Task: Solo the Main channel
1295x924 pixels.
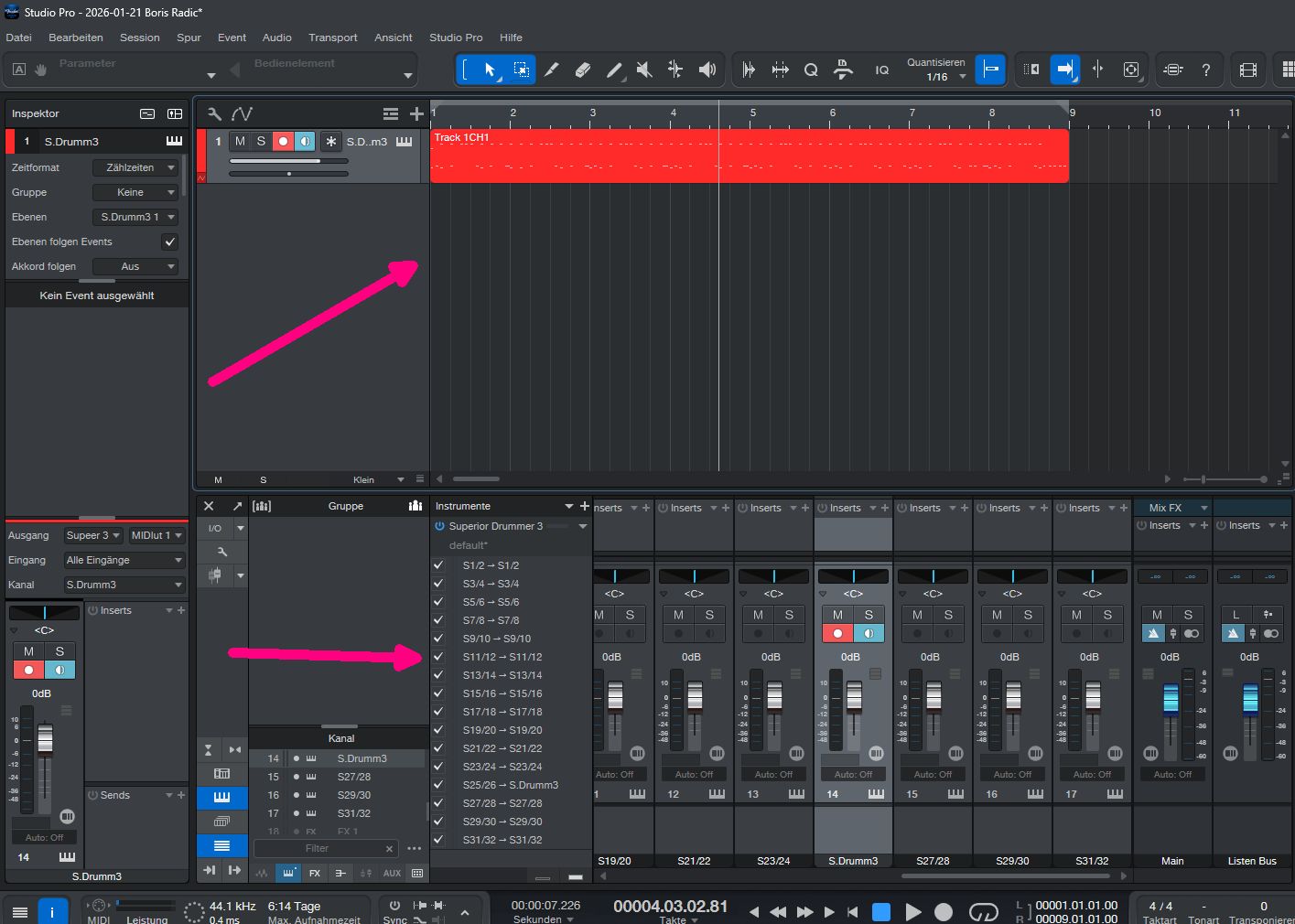Action: [1188, 615]
